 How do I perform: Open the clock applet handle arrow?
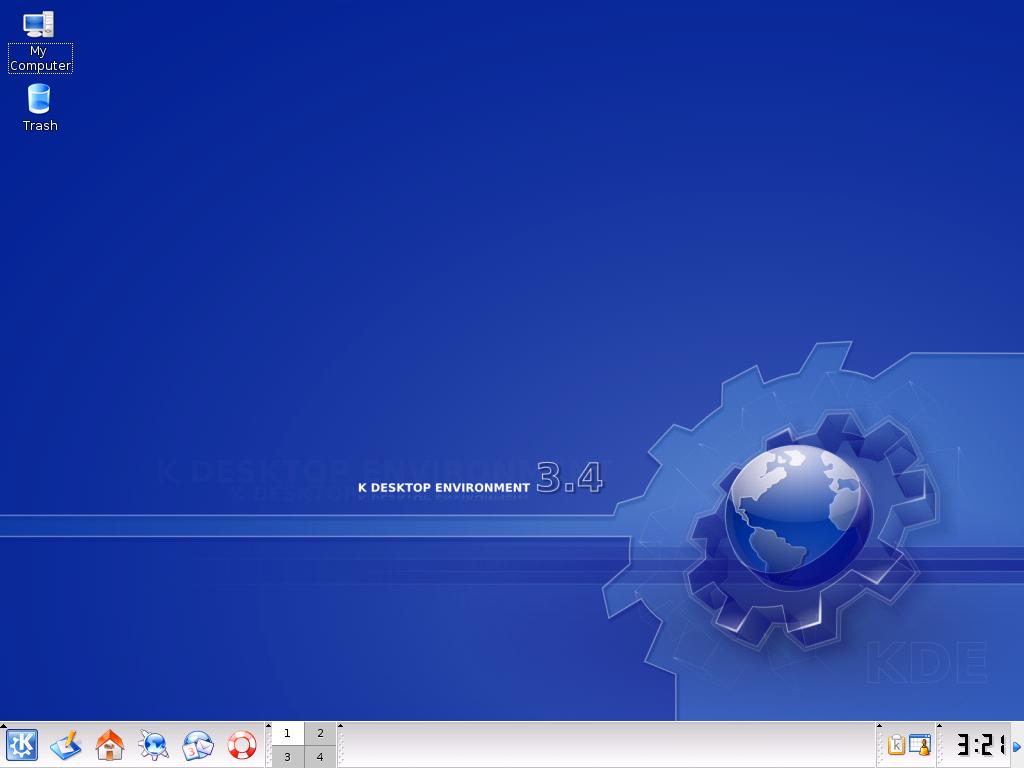(939, 726)
